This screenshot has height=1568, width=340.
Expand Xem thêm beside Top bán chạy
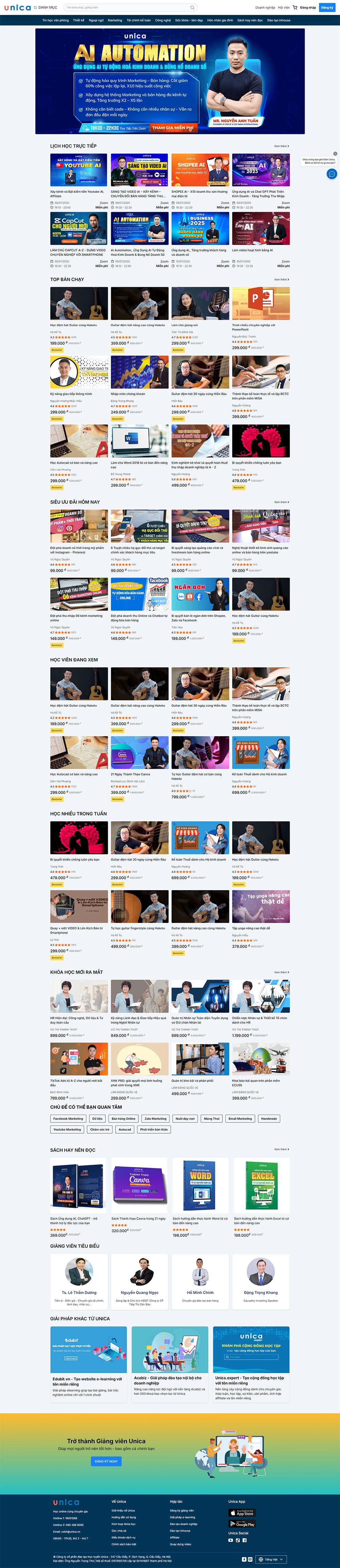point(282,279)
